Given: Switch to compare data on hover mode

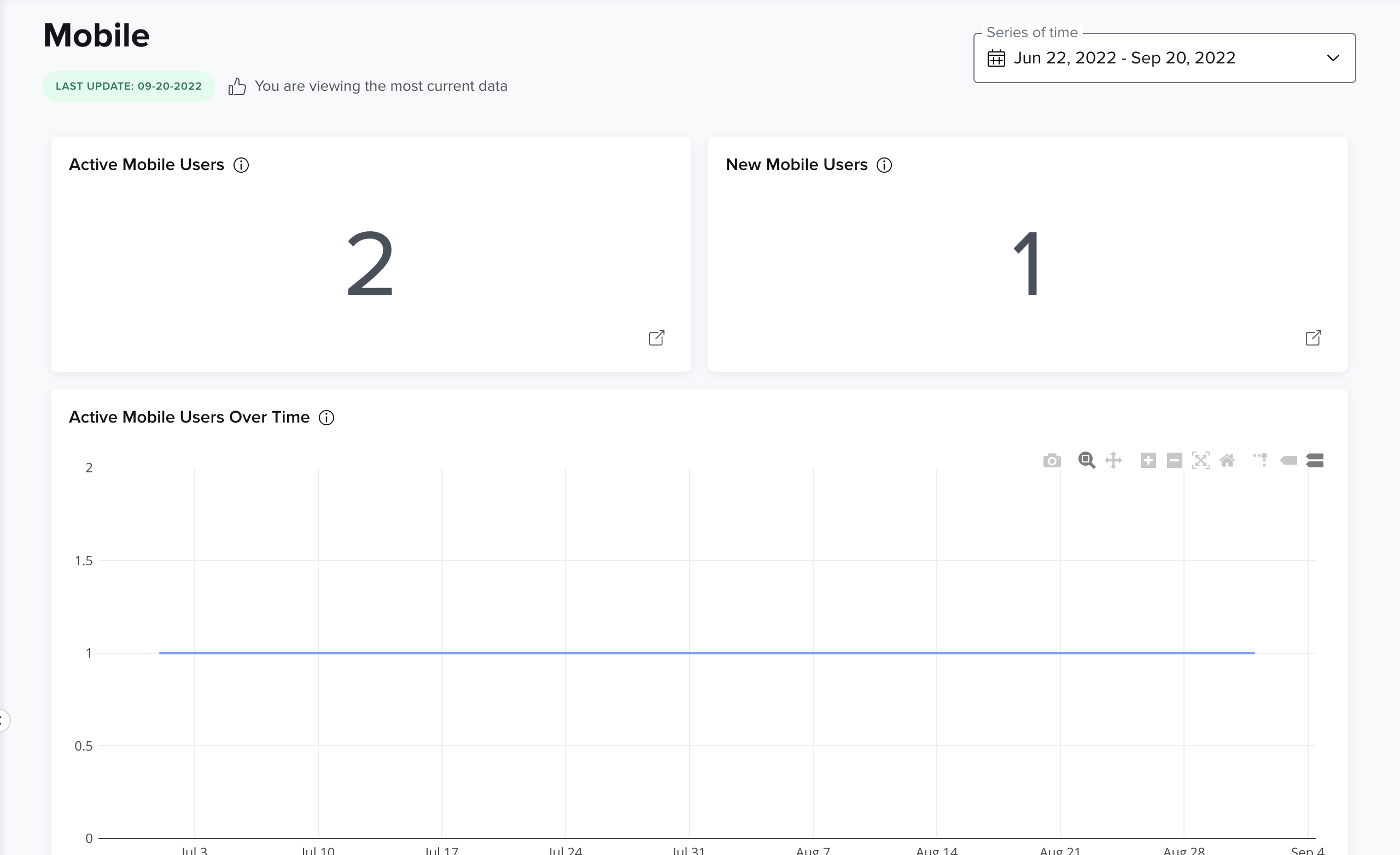Looking at the screenshot, I should pos(1315,460).
